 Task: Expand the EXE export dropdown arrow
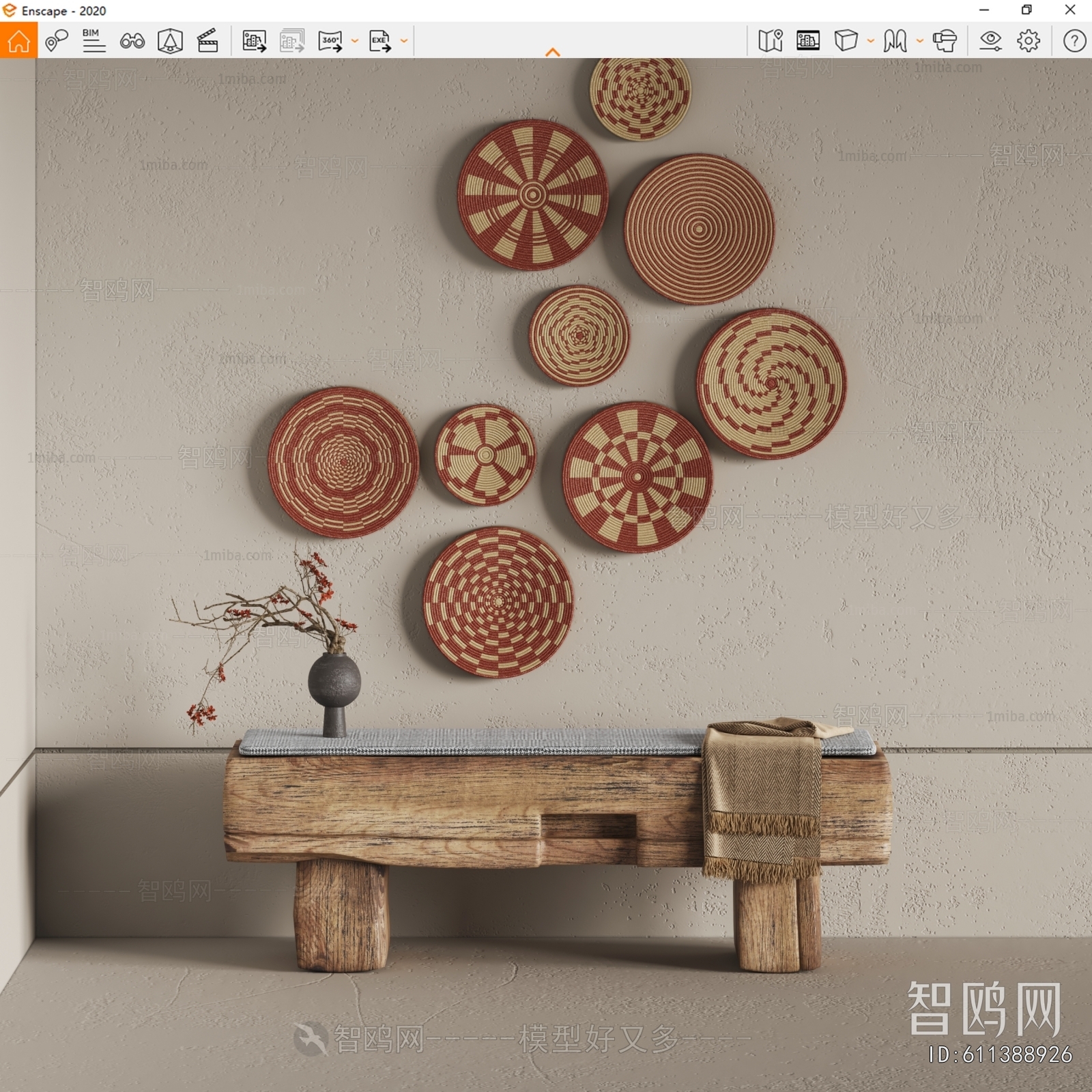tap(404, 42)
